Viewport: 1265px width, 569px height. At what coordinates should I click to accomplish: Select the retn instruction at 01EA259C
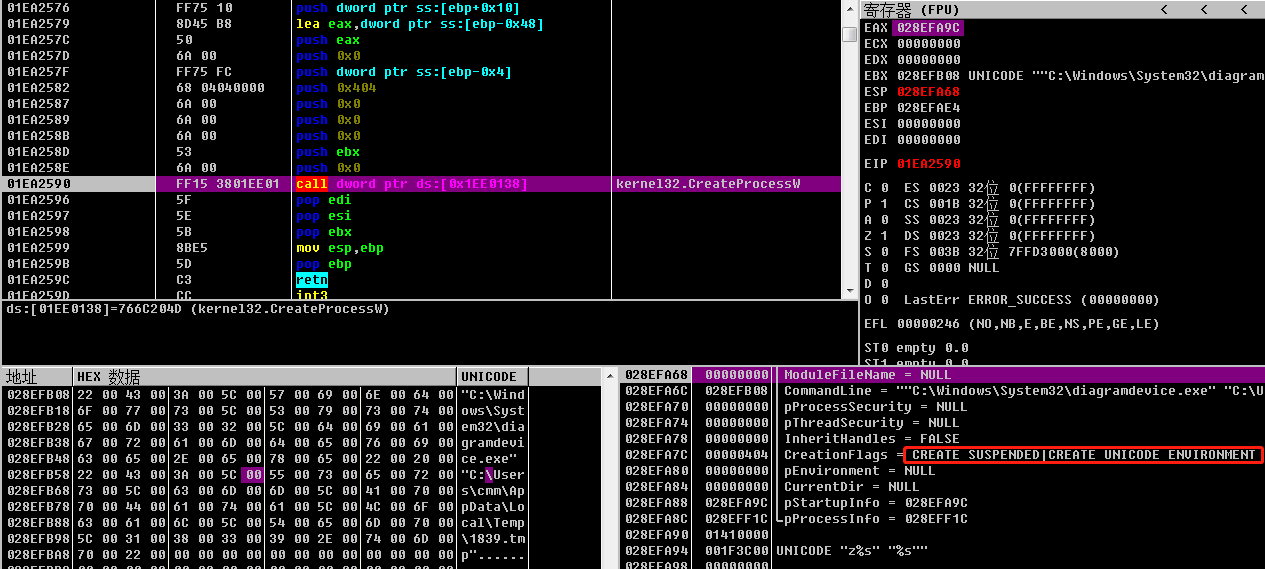311,280
